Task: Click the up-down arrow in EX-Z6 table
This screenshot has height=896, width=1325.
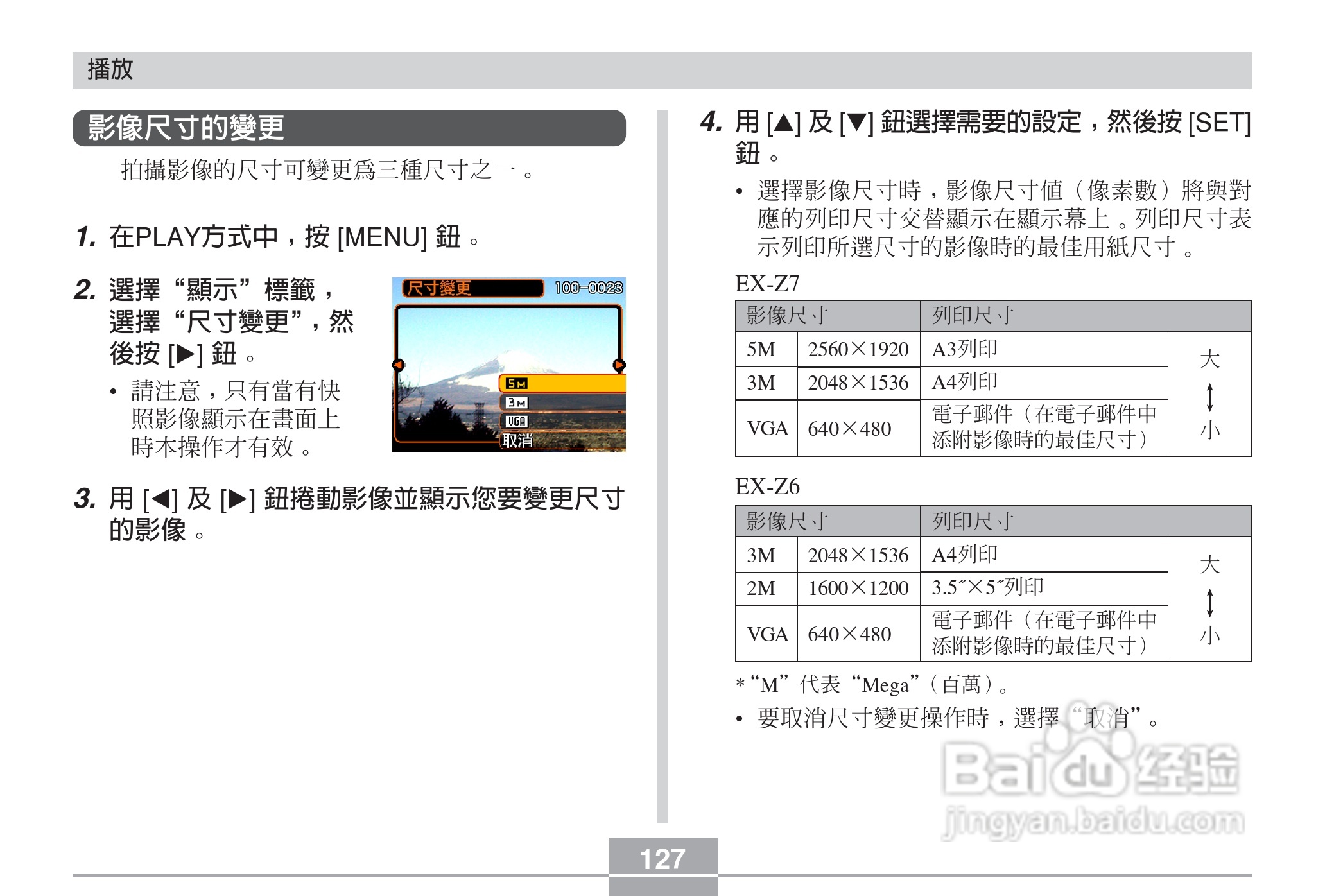Action: [x=1209, y=603]
